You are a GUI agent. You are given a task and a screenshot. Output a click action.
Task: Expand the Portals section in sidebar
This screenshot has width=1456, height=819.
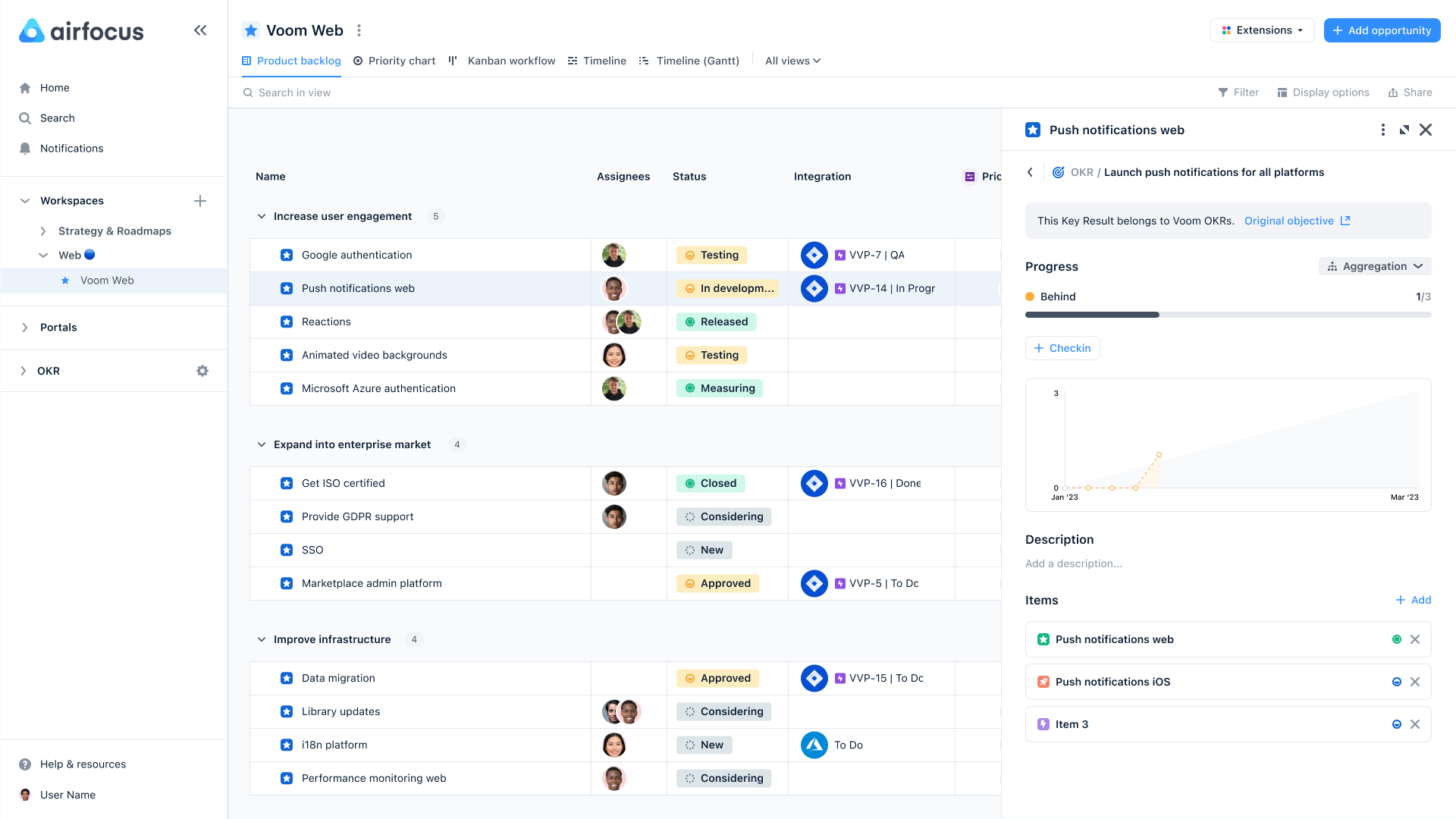(x=25, y=328)
